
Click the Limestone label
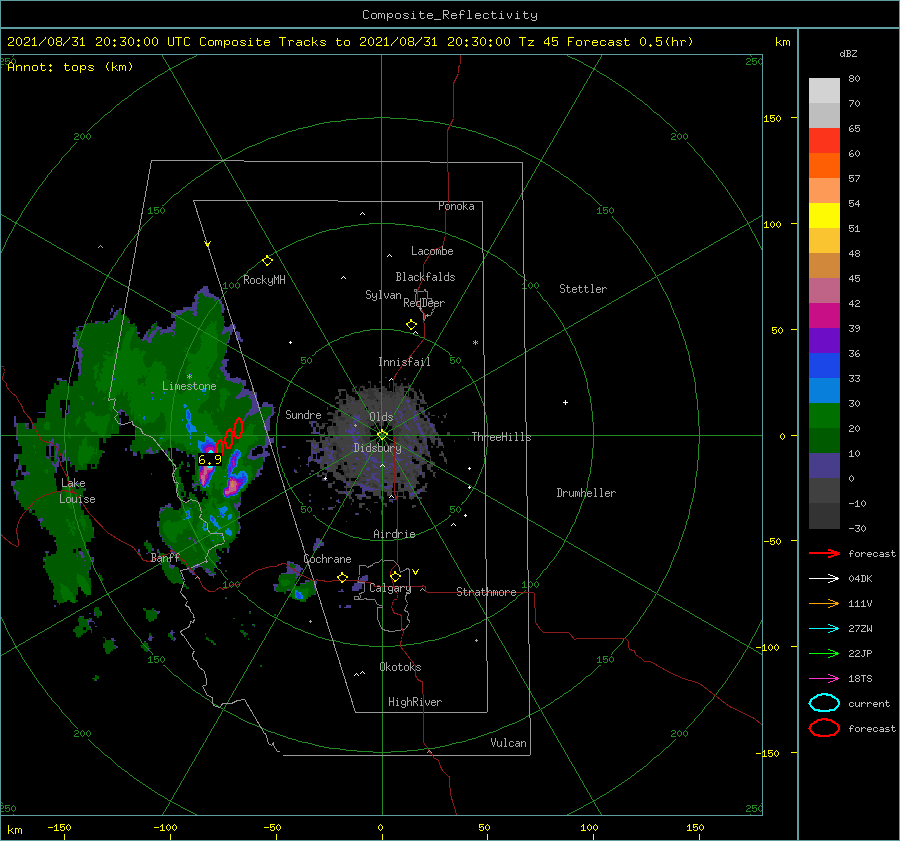189,386
